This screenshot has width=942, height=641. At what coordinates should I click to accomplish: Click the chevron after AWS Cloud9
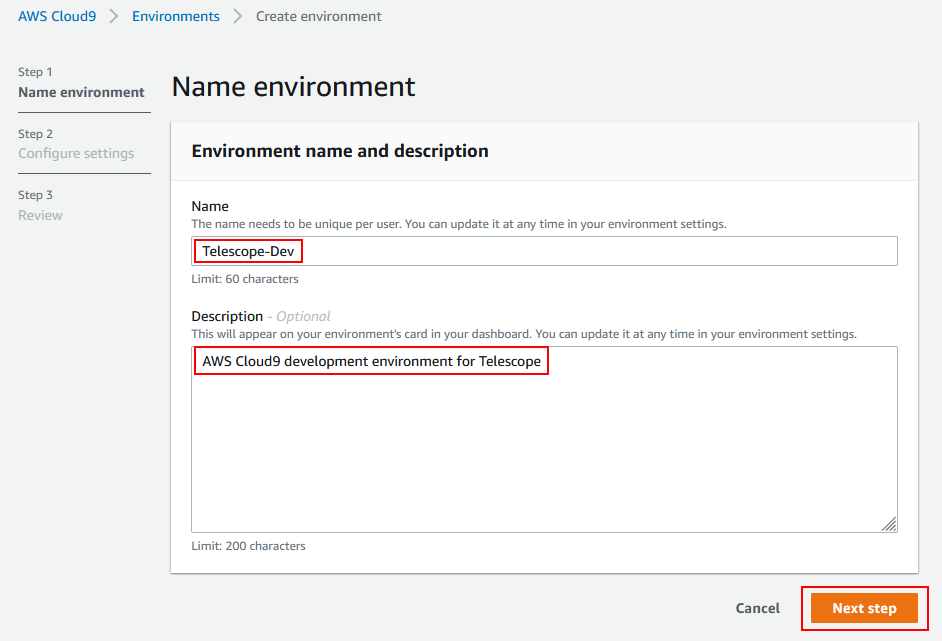tap(114, 16)
